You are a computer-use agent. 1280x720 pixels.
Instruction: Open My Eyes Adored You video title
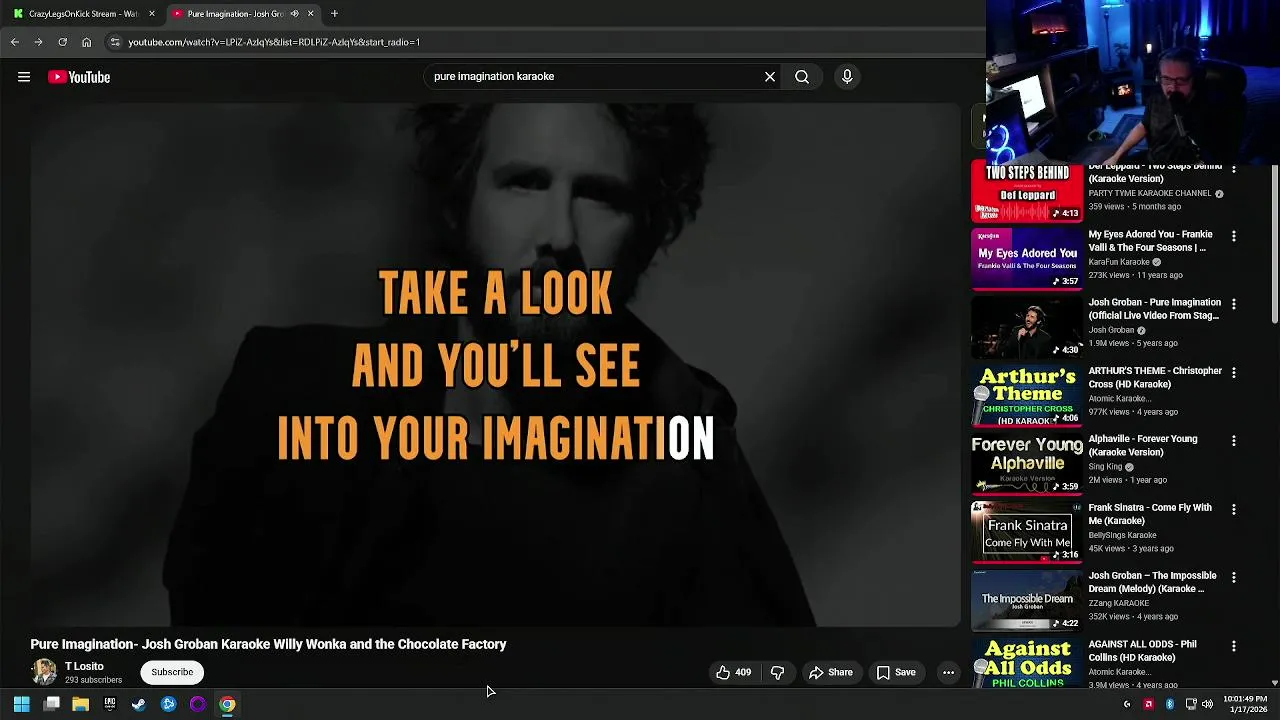(1150, 241)
